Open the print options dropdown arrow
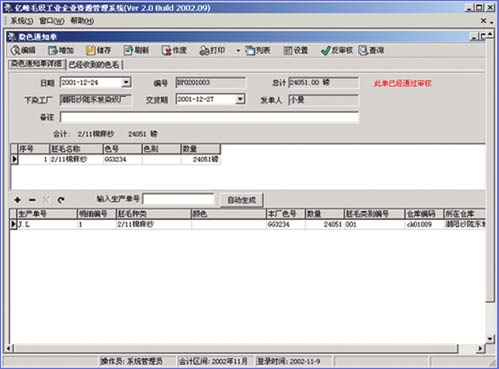The image size is (499, 369). coord(238,51)
